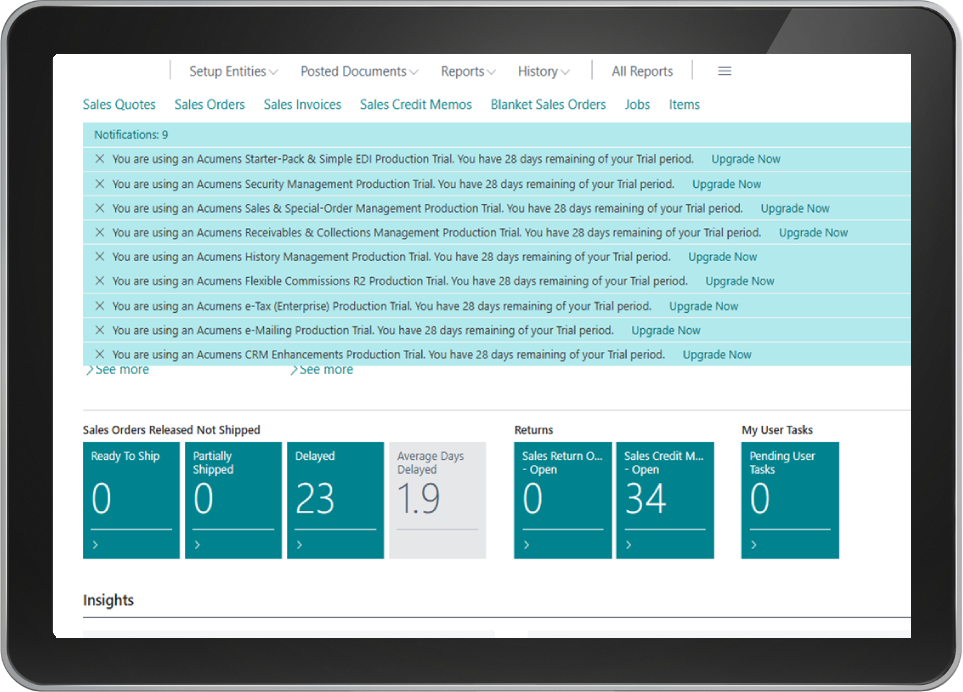Open the Jobs list
963x692 pixels.
[x=637, y=104]
